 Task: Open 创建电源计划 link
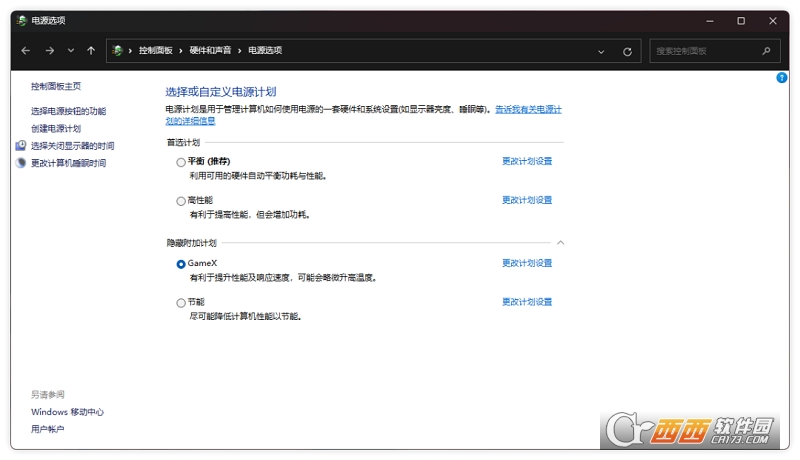coord(56,129)
